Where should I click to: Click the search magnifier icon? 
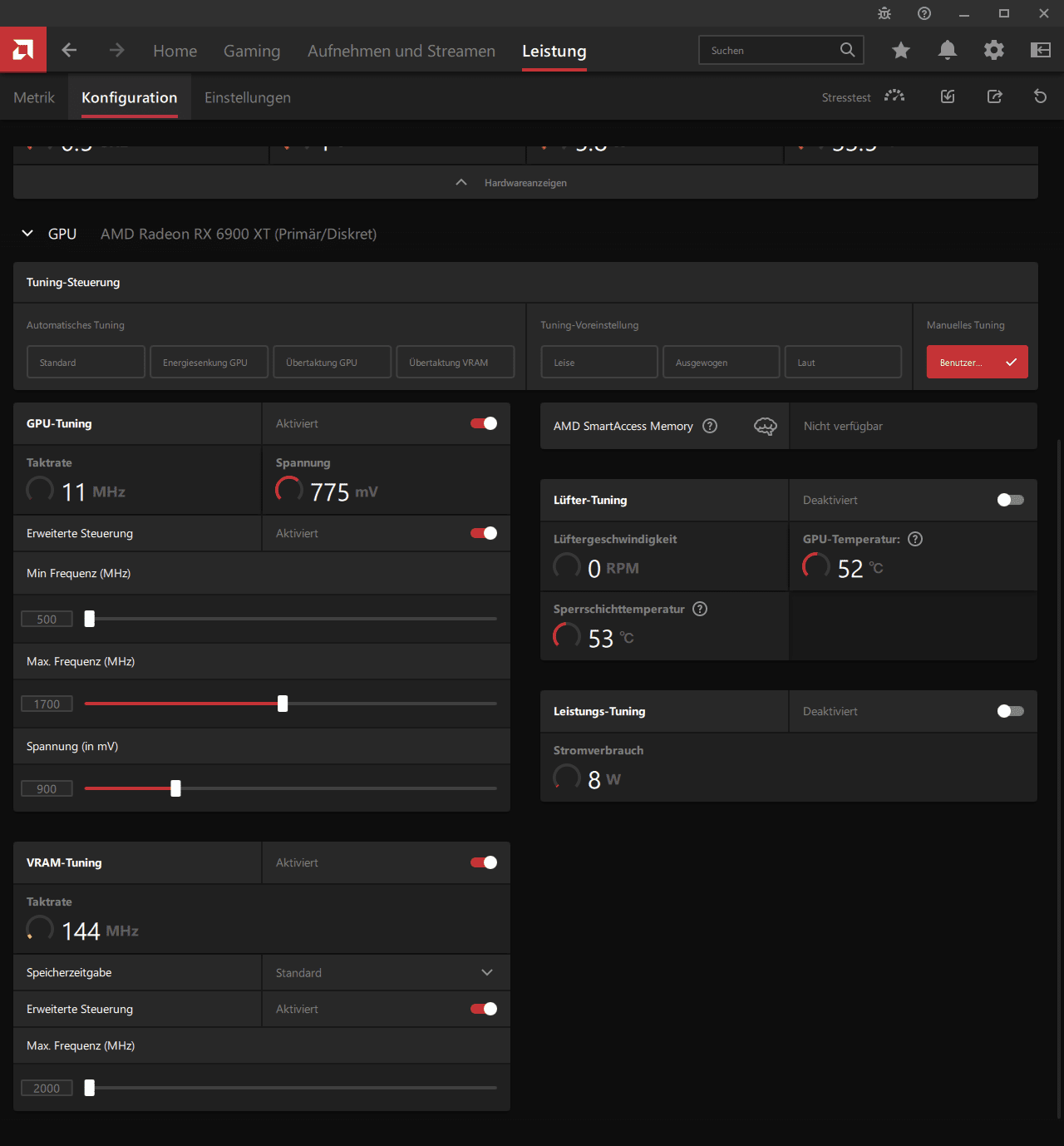[847, 50]
